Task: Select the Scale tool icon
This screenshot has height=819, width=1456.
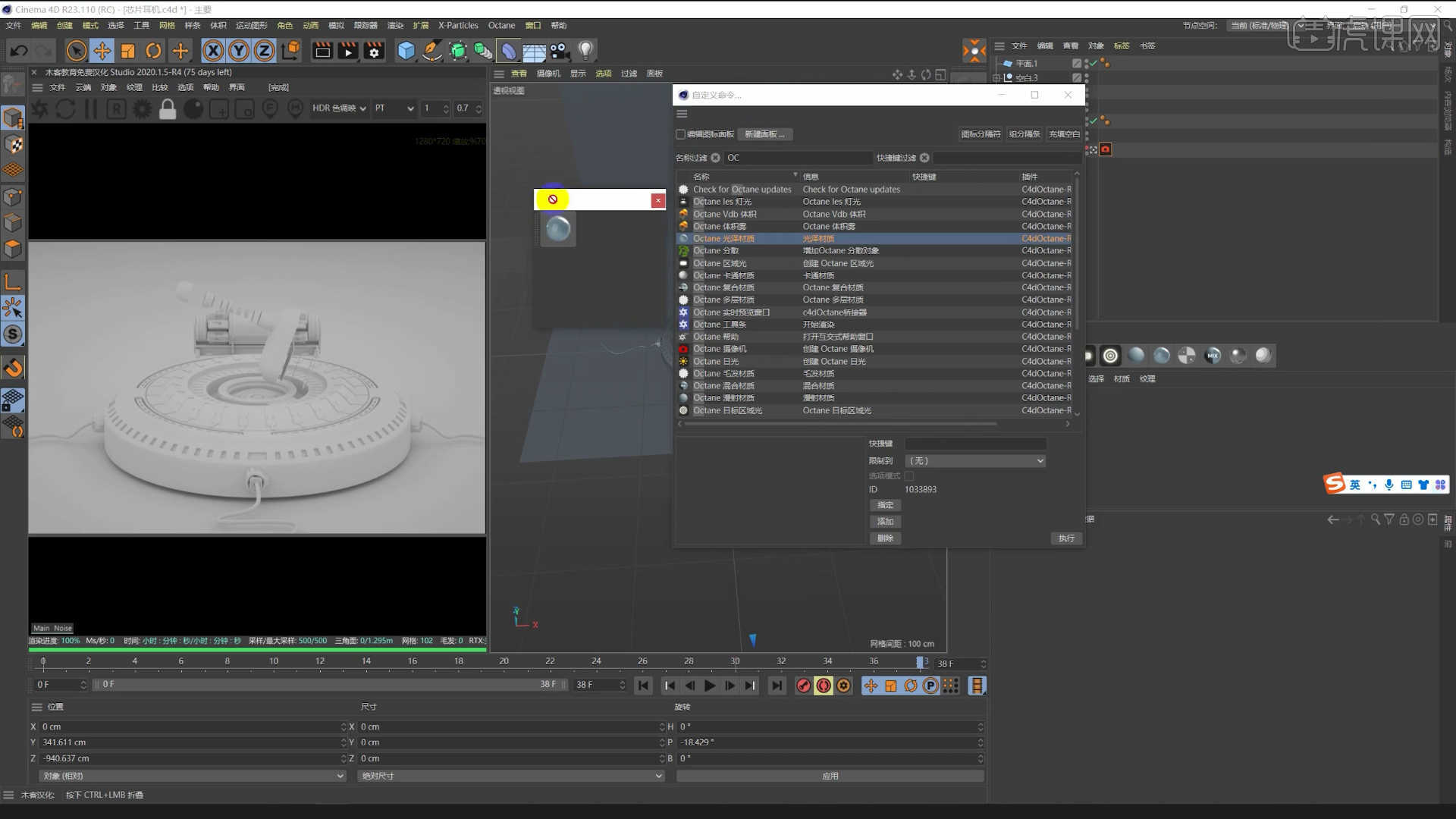Action: point(128,50)
